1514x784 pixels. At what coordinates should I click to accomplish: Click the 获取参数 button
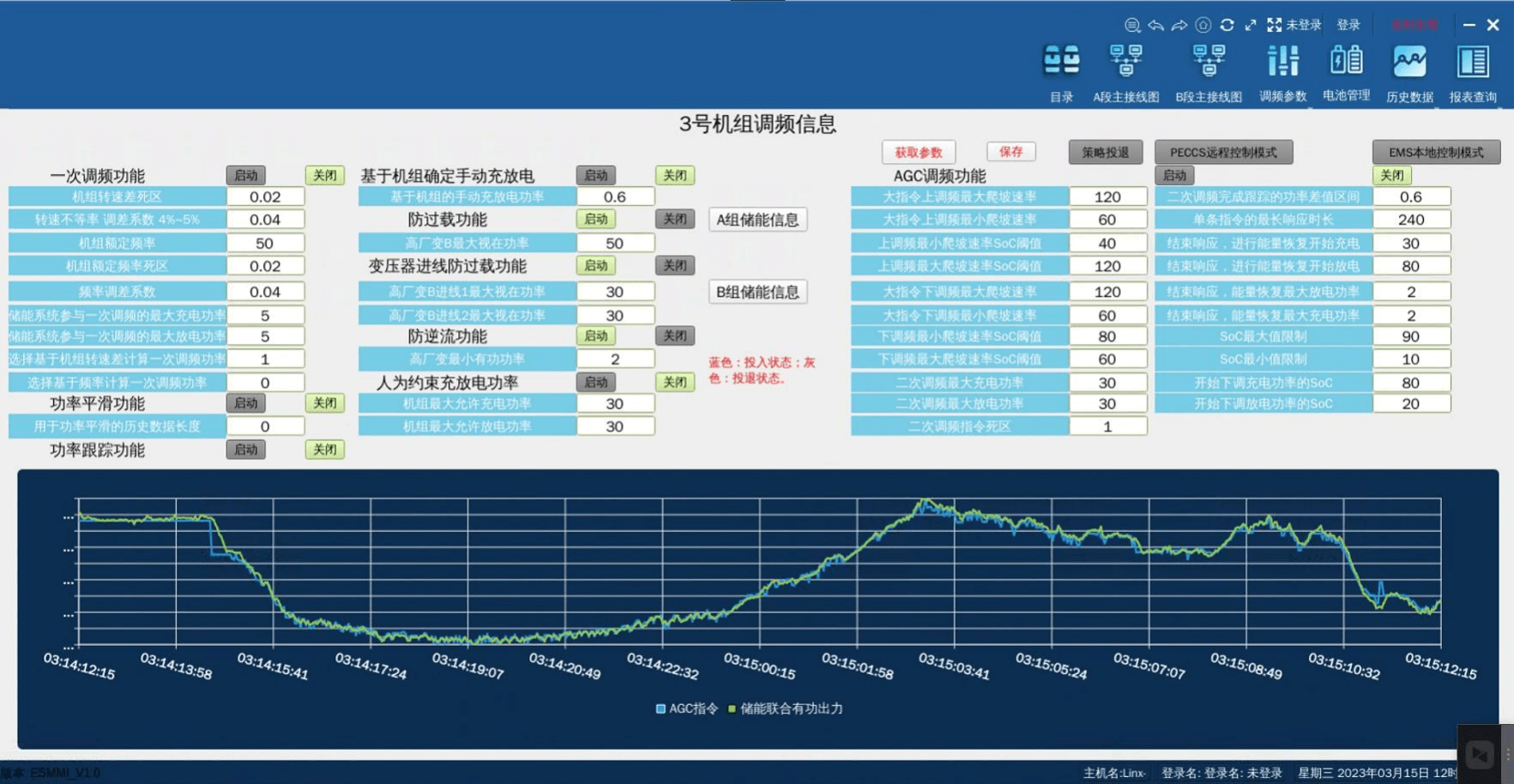918,152
